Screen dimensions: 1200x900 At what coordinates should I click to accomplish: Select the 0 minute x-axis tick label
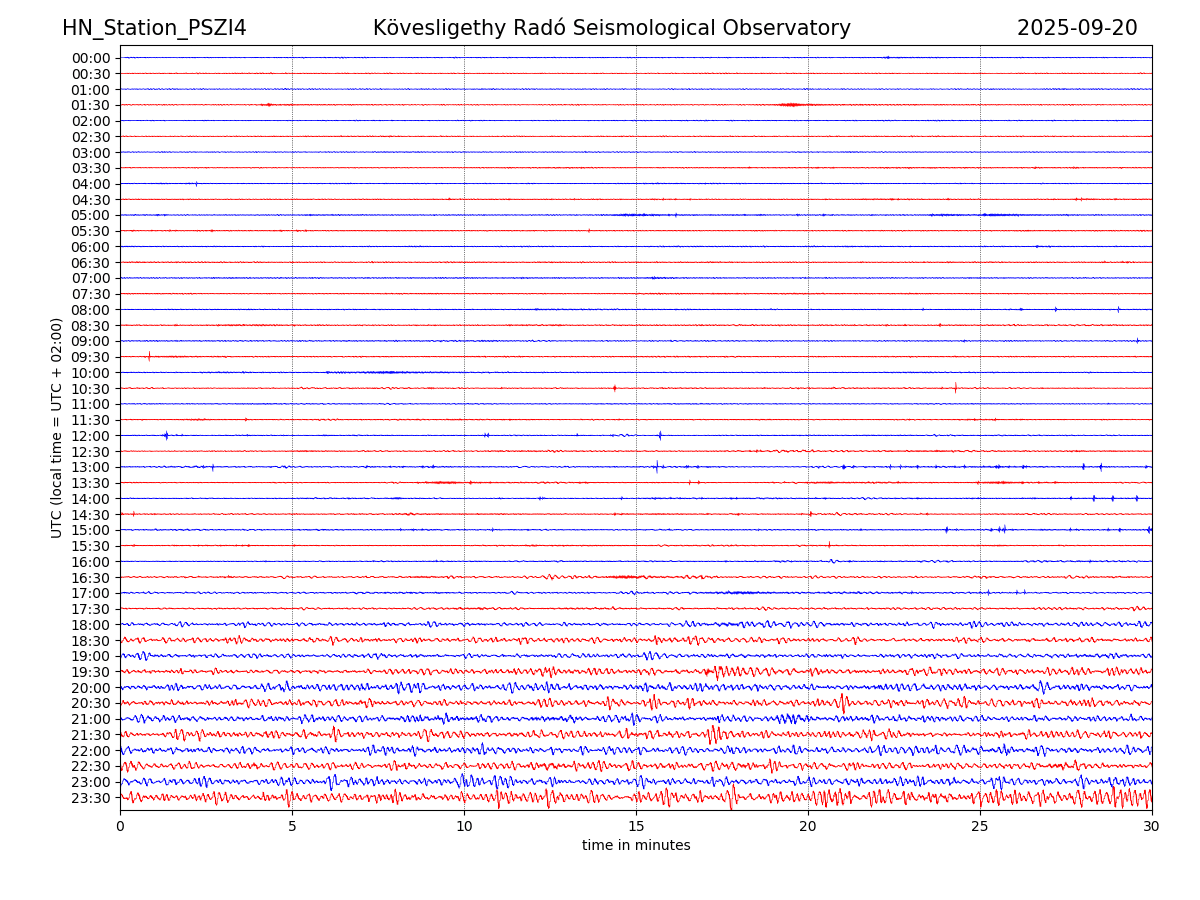coord(120,826)
